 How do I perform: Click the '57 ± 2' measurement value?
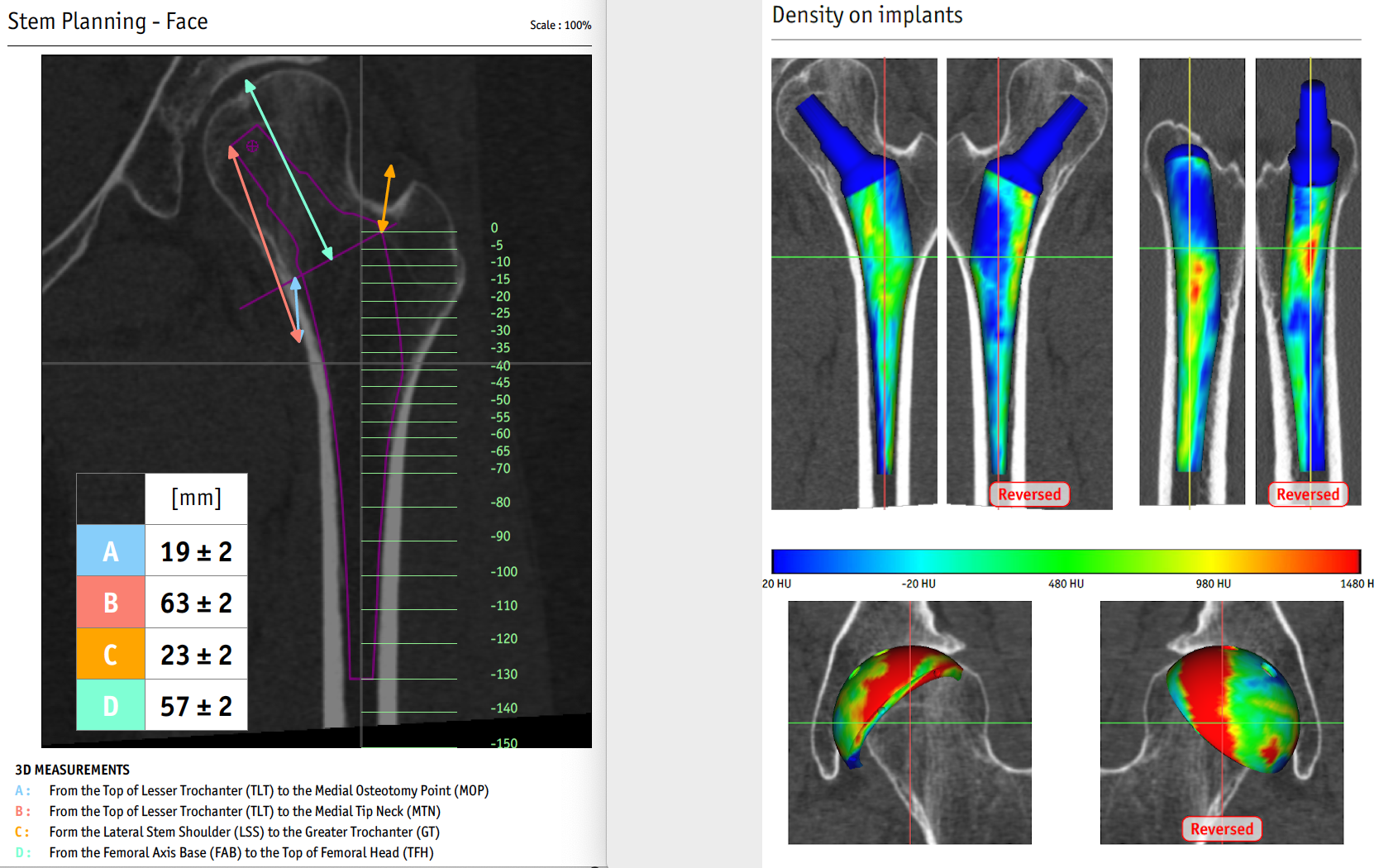[x=196, y=705]
